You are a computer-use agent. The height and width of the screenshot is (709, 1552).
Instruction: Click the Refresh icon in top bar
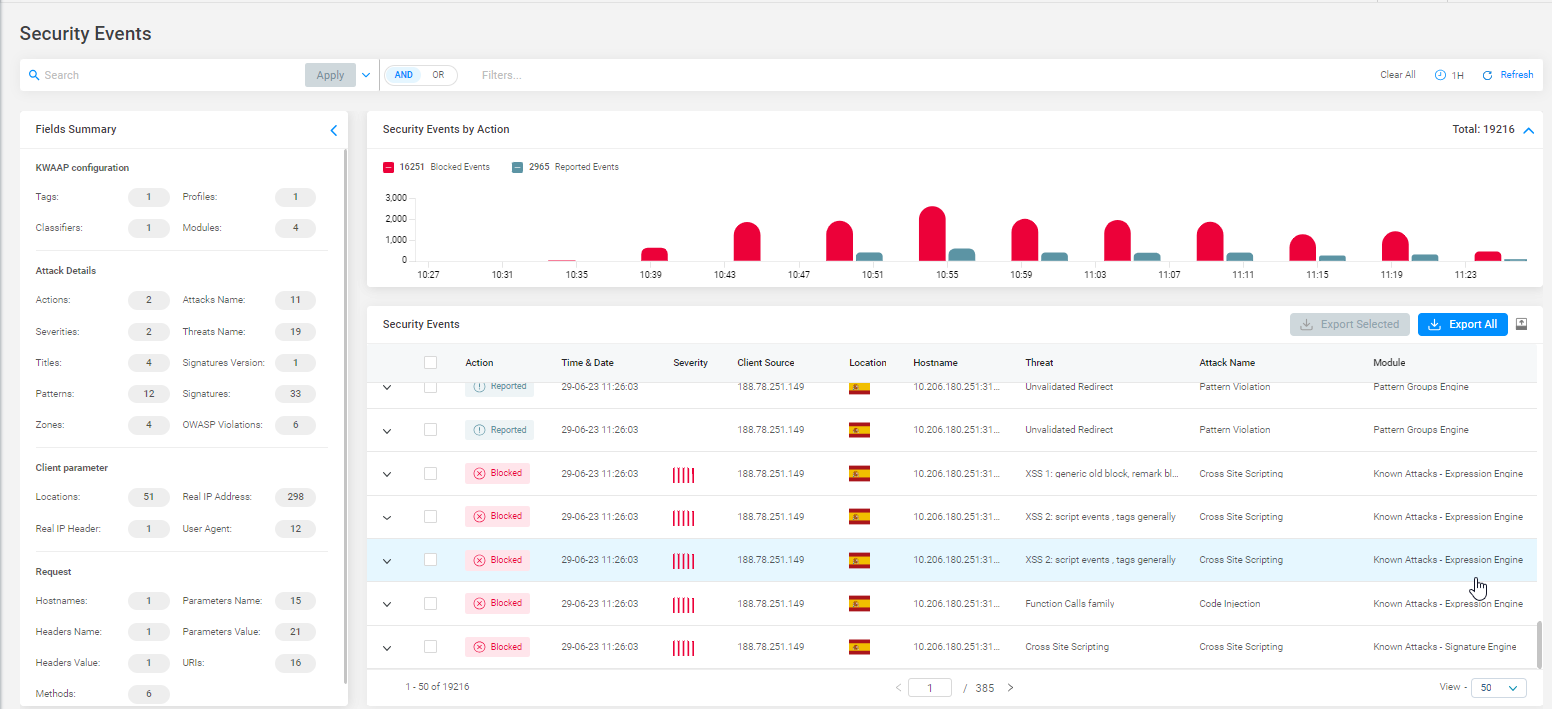(1487, 75)
